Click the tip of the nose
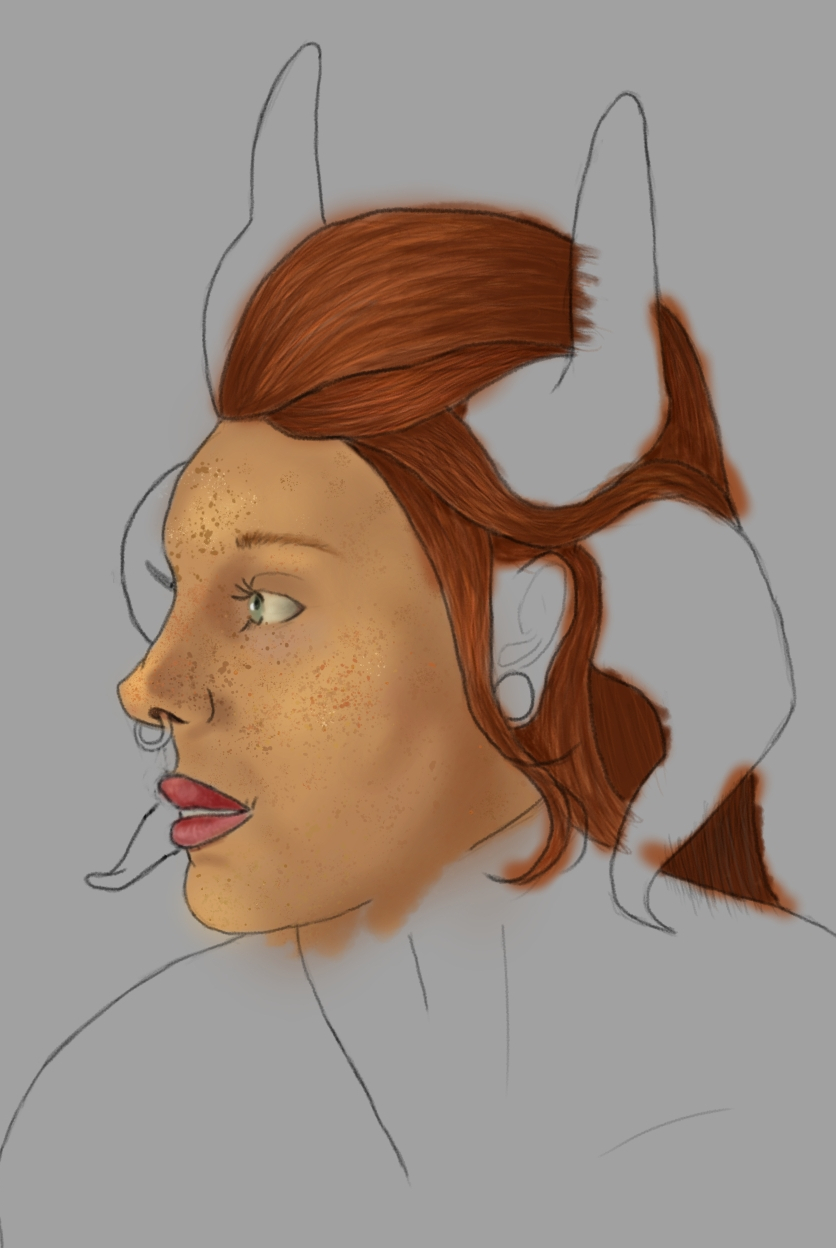 140,690
